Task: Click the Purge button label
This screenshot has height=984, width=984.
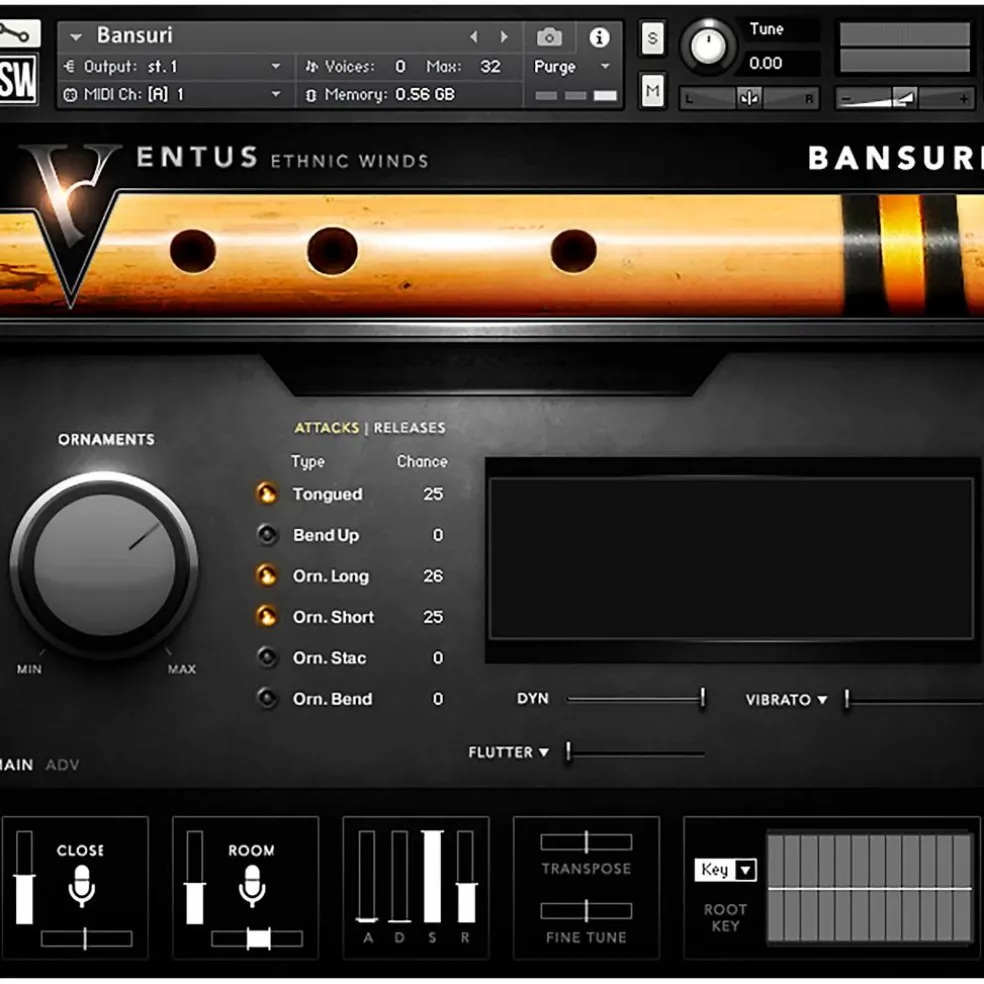Action: (554, 67)
